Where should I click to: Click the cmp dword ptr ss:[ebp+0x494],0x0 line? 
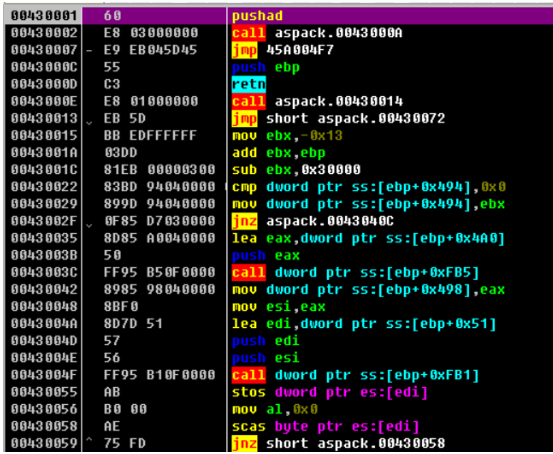pos(369,187)
